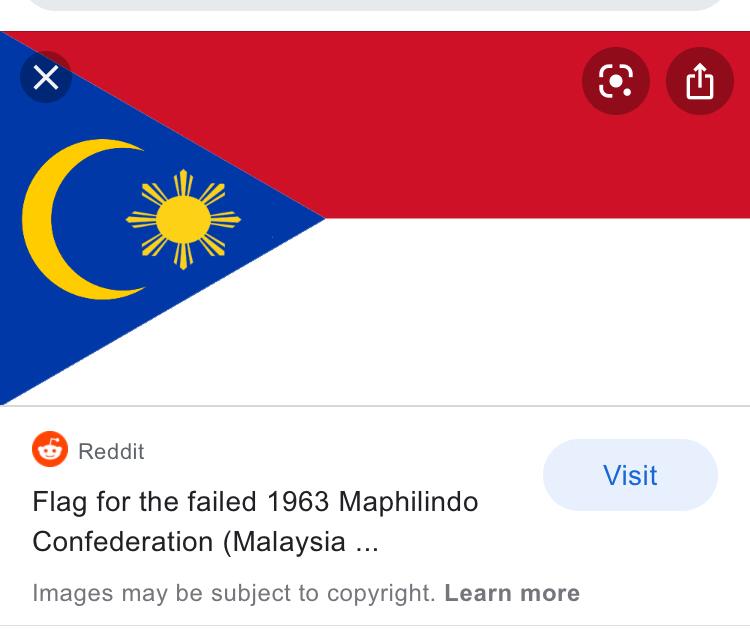The height and width of the screenshot is (638, 750).
Task: Tap the '1963' in the result title
Action: pos(298,502)
